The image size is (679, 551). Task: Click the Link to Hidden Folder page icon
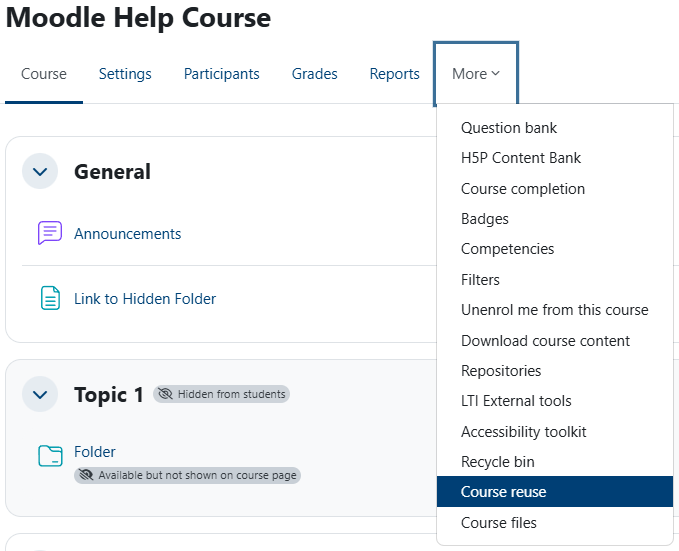pyautogui.click(x=50, y=298)
